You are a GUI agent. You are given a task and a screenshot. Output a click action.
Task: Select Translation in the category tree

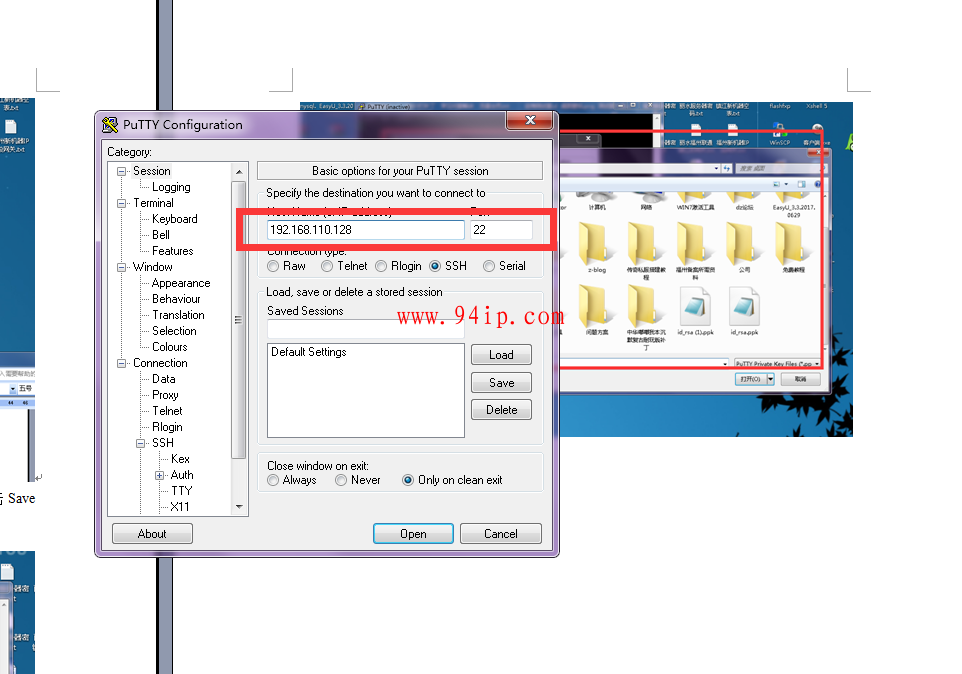(179, 315)
